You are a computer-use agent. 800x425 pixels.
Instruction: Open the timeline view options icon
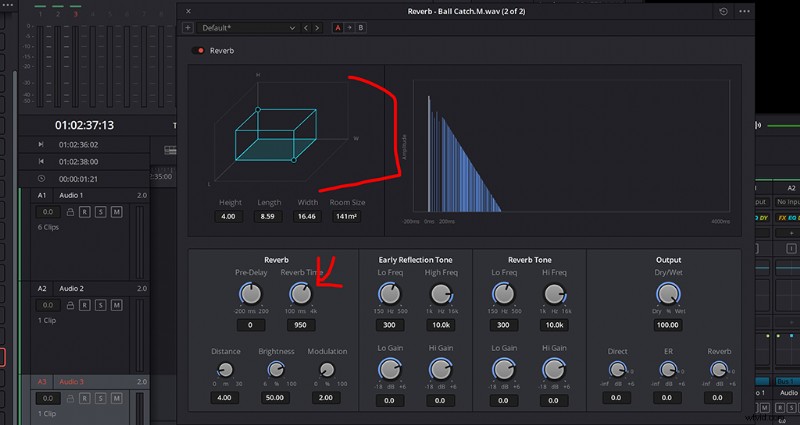pyautogui.click(x=170, y=150)
